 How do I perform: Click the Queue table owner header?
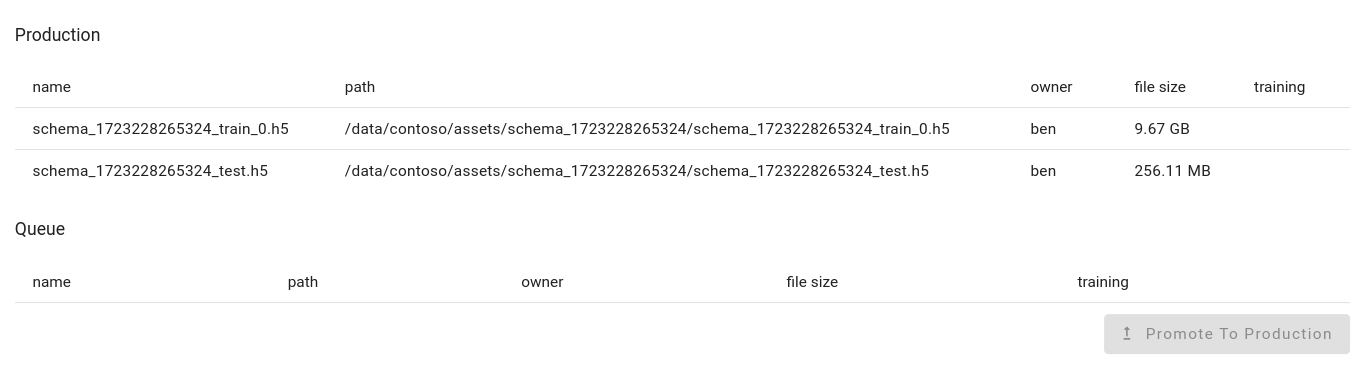click(542, 282)
